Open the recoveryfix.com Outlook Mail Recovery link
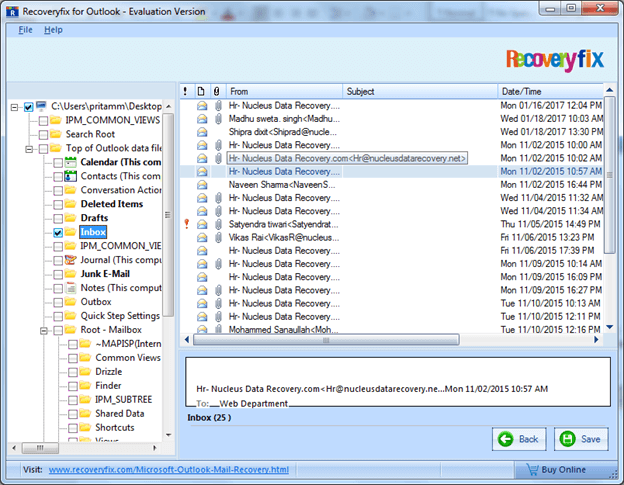624x485 pixels. 169,469
